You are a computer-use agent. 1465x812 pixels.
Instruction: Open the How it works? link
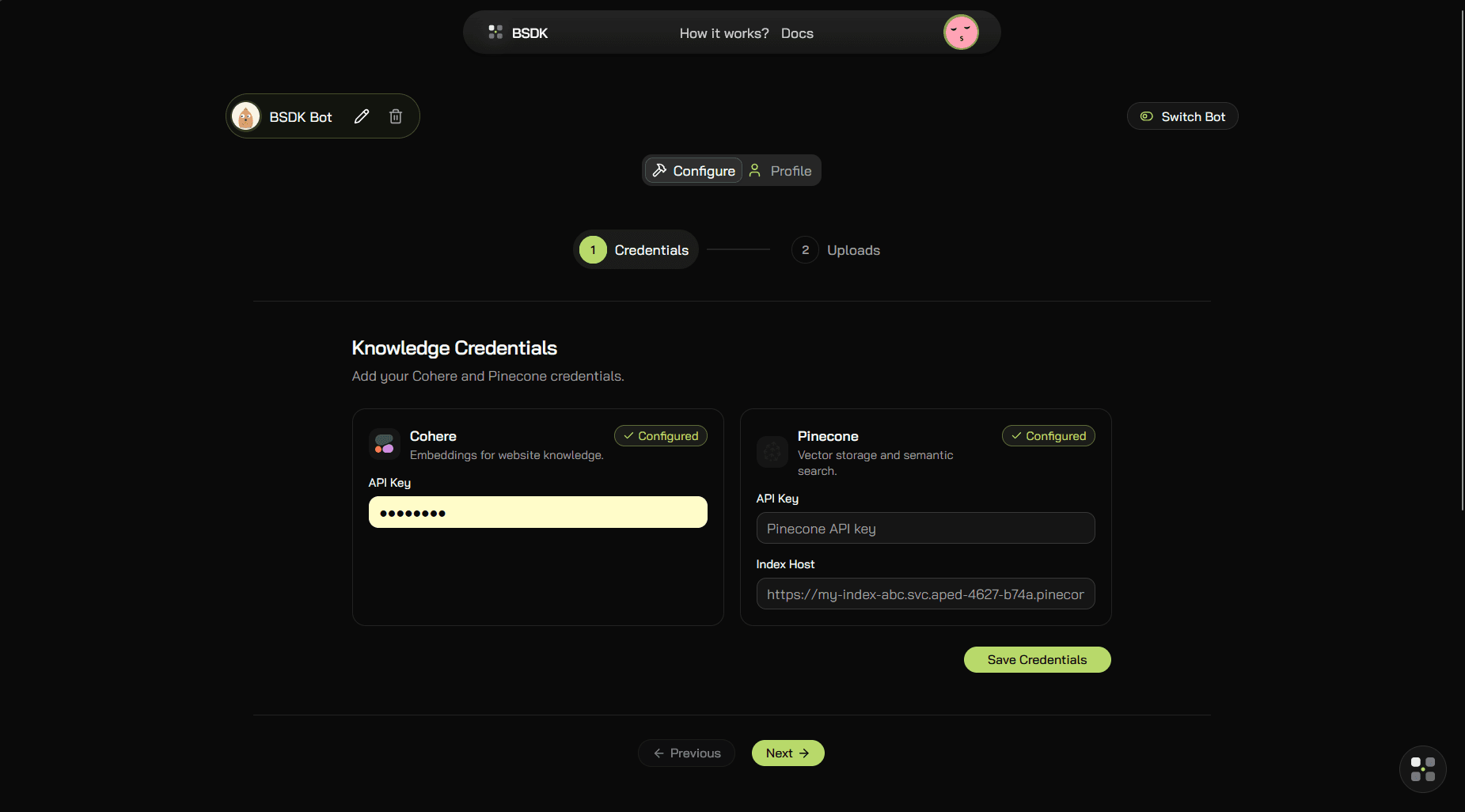[724, 33]
